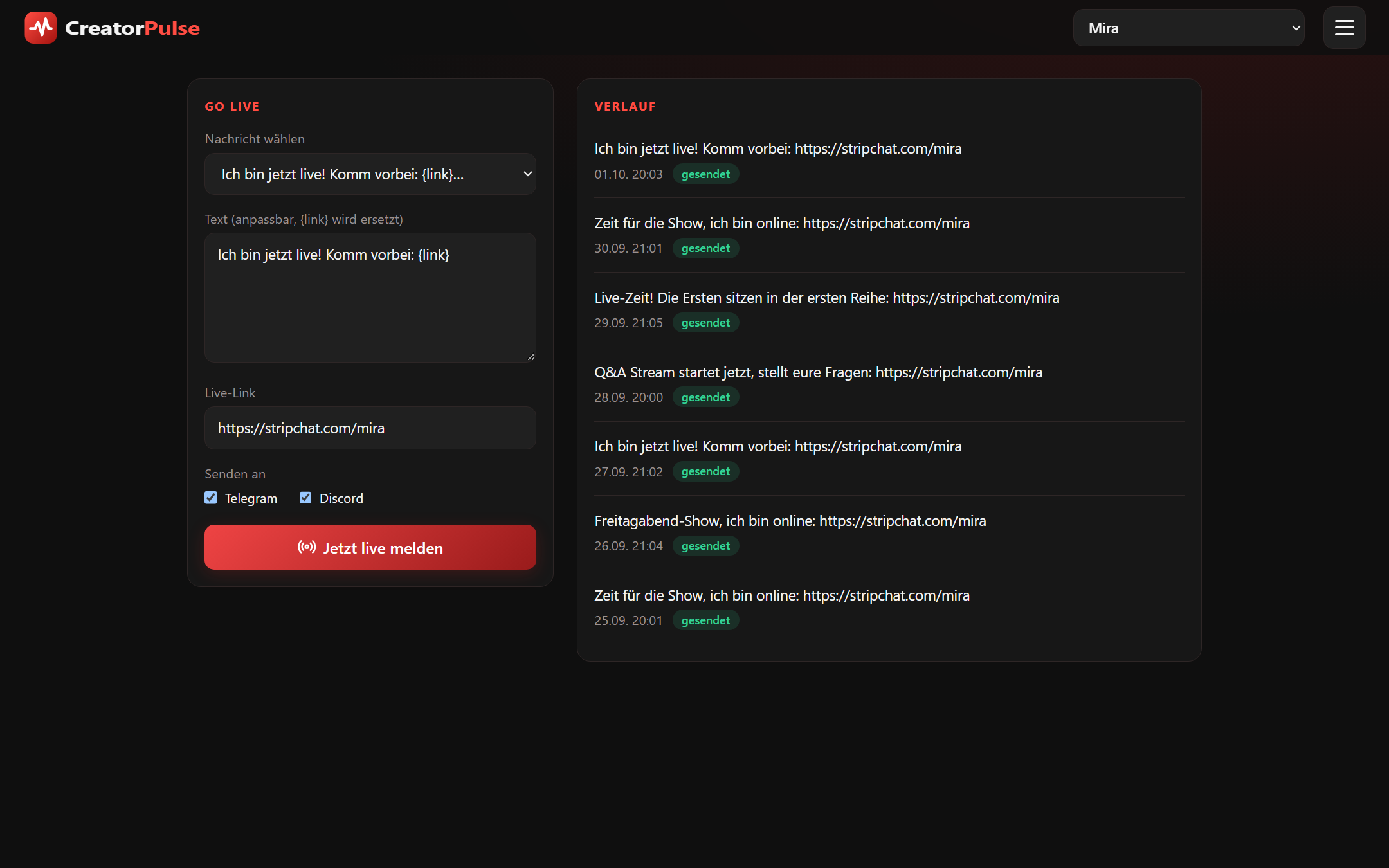Click gesendet badge on 30.09. entry

[x=705, y=248]
